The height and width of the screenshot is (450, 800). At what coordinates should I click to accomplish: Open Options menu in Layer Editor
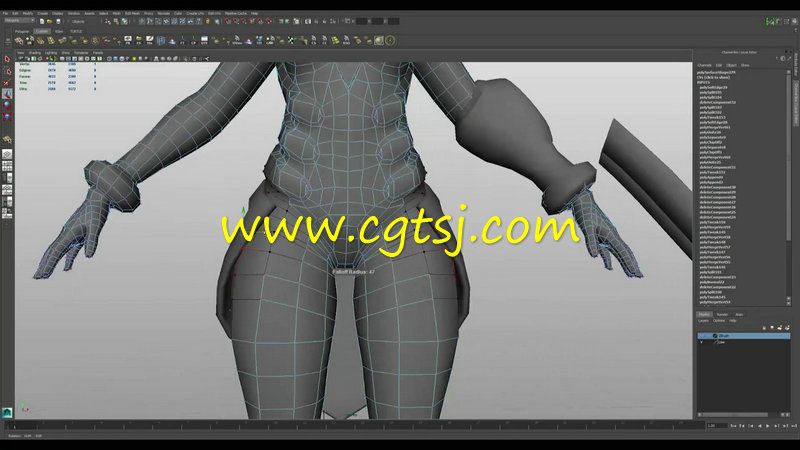(719, 321)
